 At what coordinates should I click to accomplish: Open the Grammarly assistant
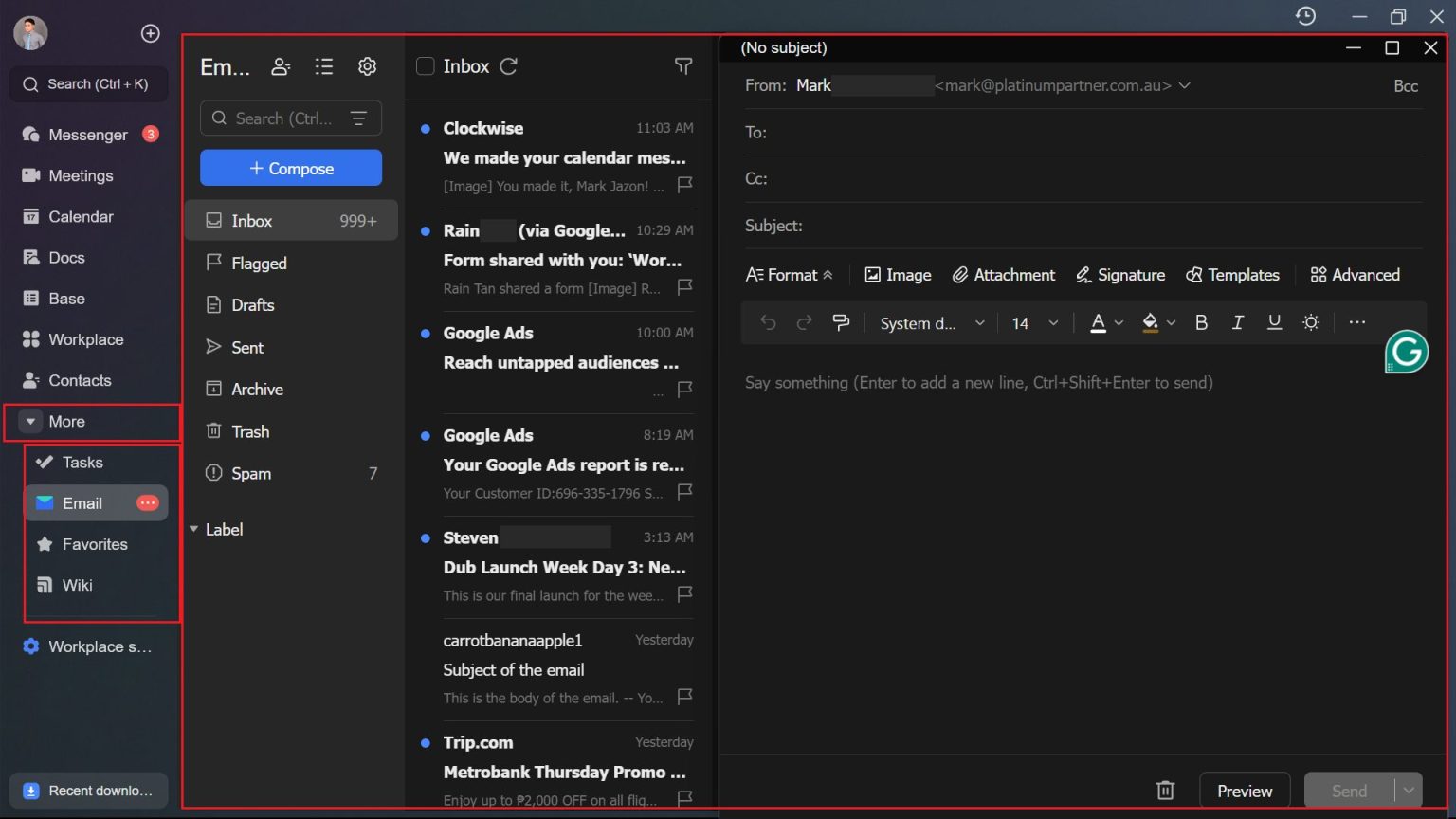[x=1406, y=351]
